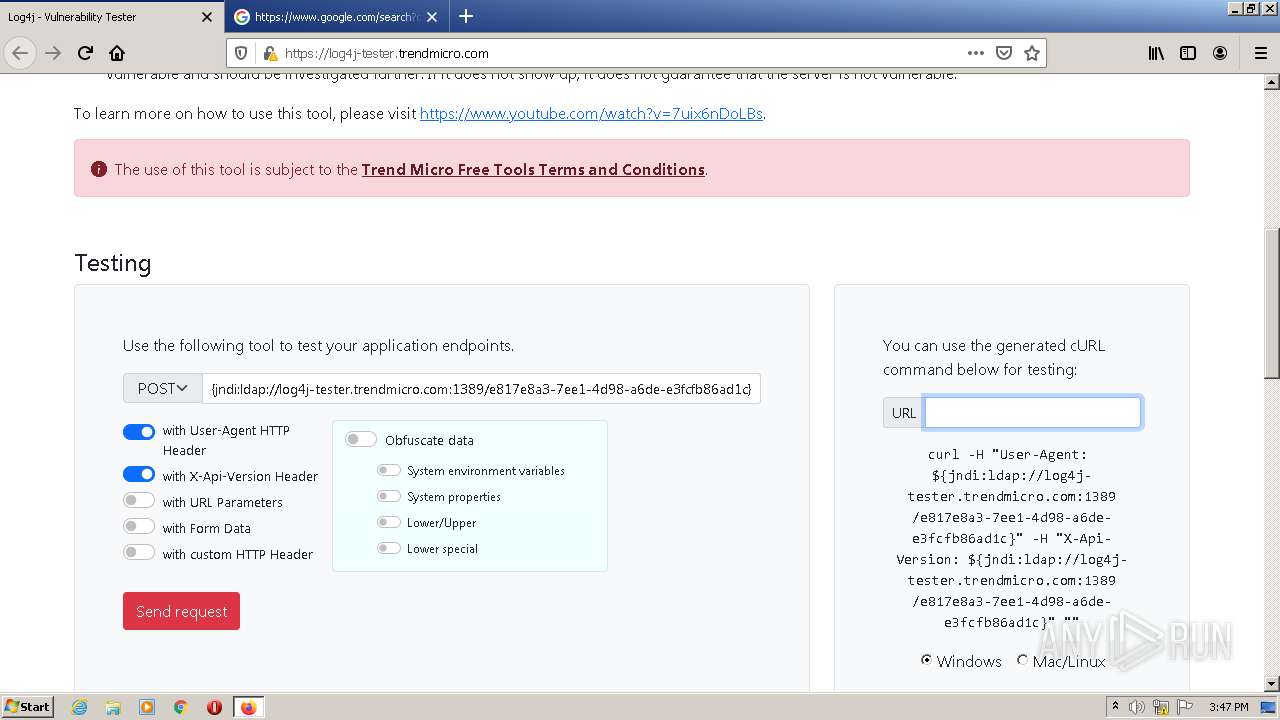Open Opera from taskbar

214,707
